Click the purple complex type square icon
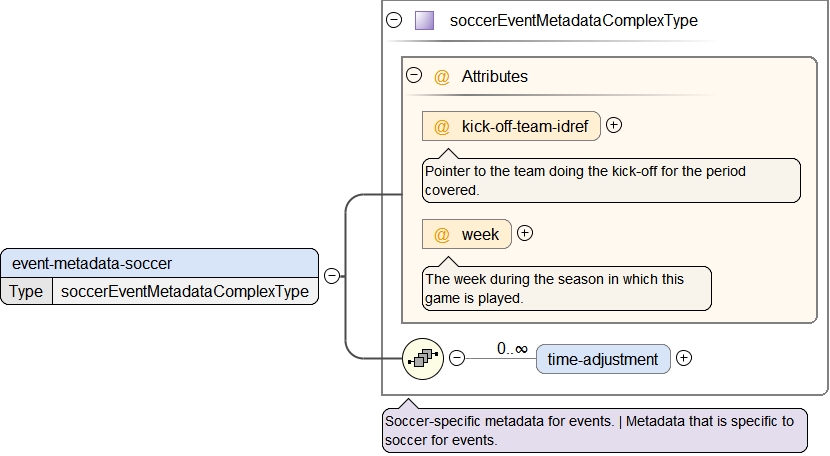This screenshot has height=456, width=830. pyautogui.click(x=424, y=20)
